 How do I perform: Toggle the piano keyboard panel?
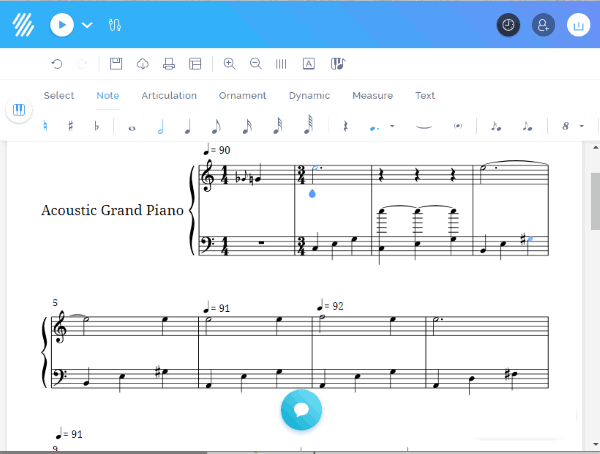(18, 110)
